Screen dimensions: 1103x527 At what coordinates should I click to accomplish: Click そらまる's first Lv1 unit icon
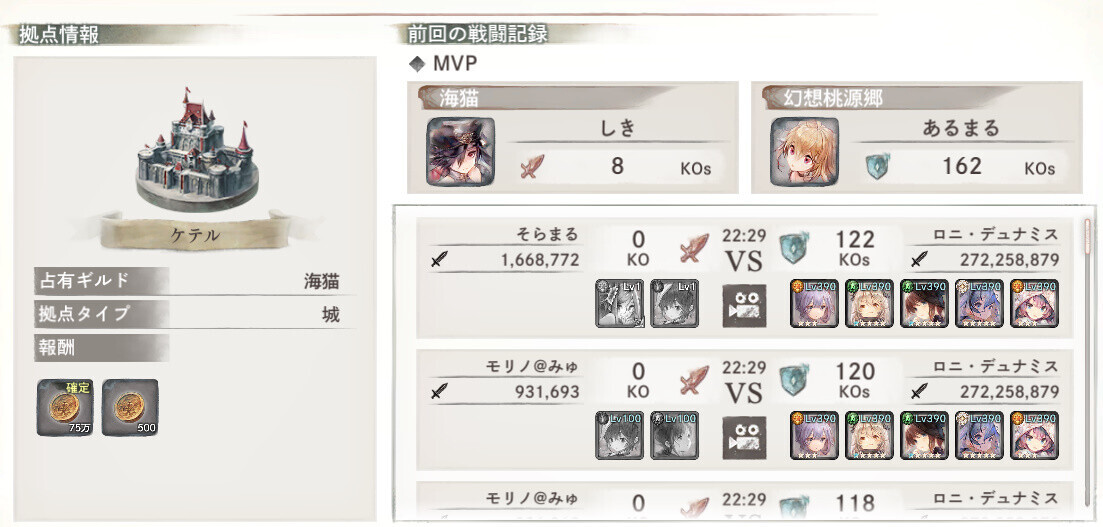click(x=619, y=303)
